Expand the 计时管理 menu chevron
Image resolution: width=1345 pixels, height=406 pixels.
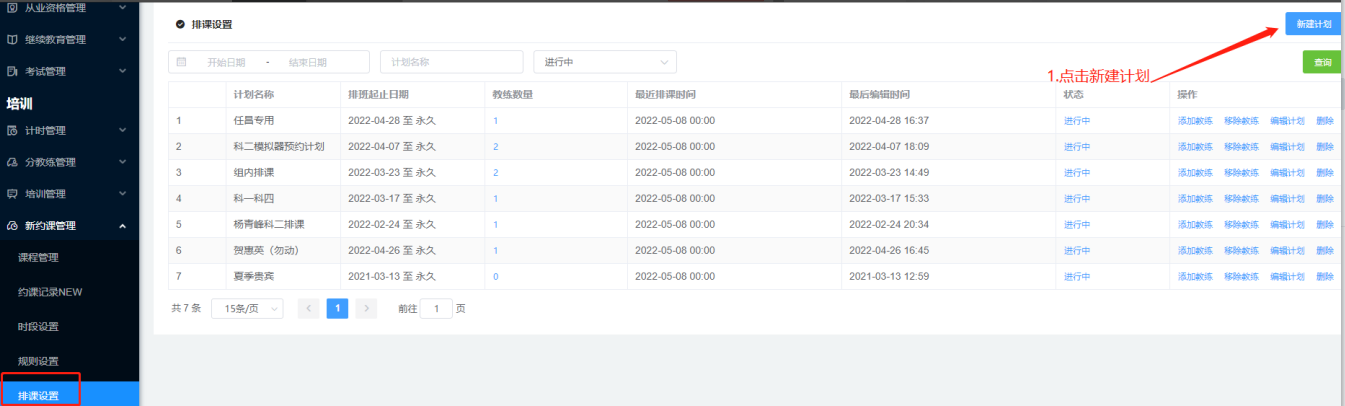click(x=122, y=130)
